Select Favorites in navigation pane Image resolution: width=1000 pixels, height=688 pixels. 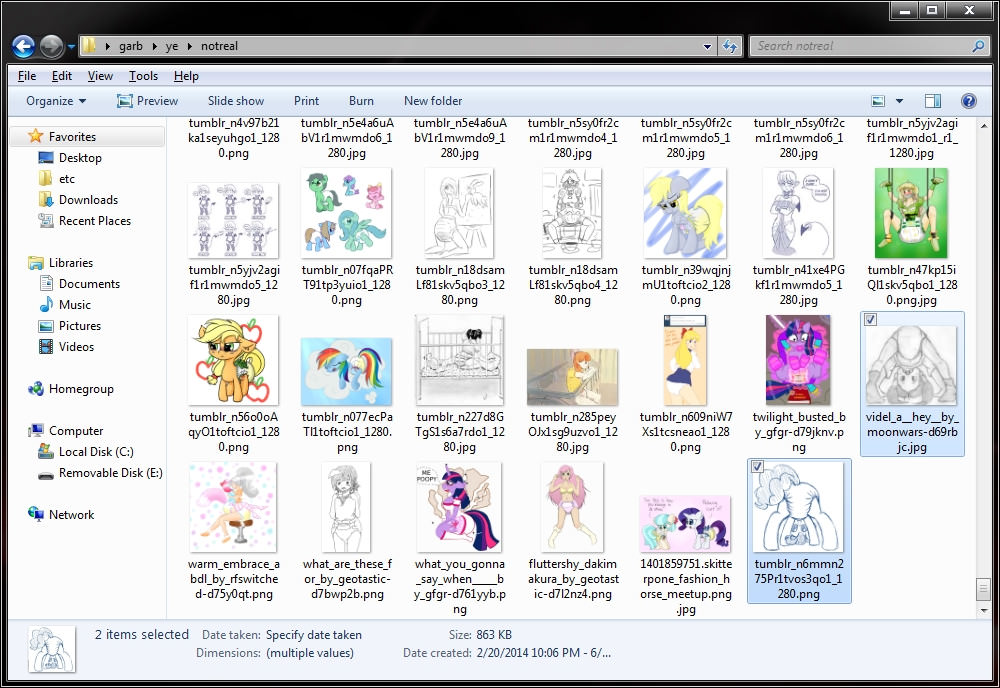click(x=72, y=136)
